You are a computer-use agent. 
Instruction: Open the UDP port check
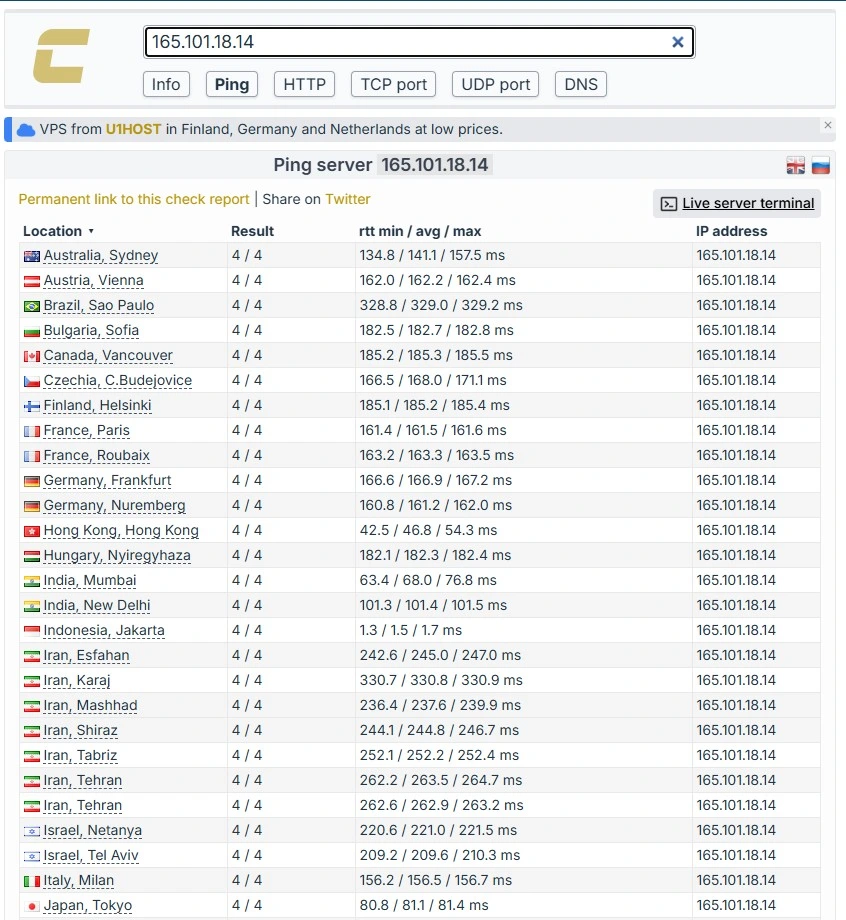496,84
